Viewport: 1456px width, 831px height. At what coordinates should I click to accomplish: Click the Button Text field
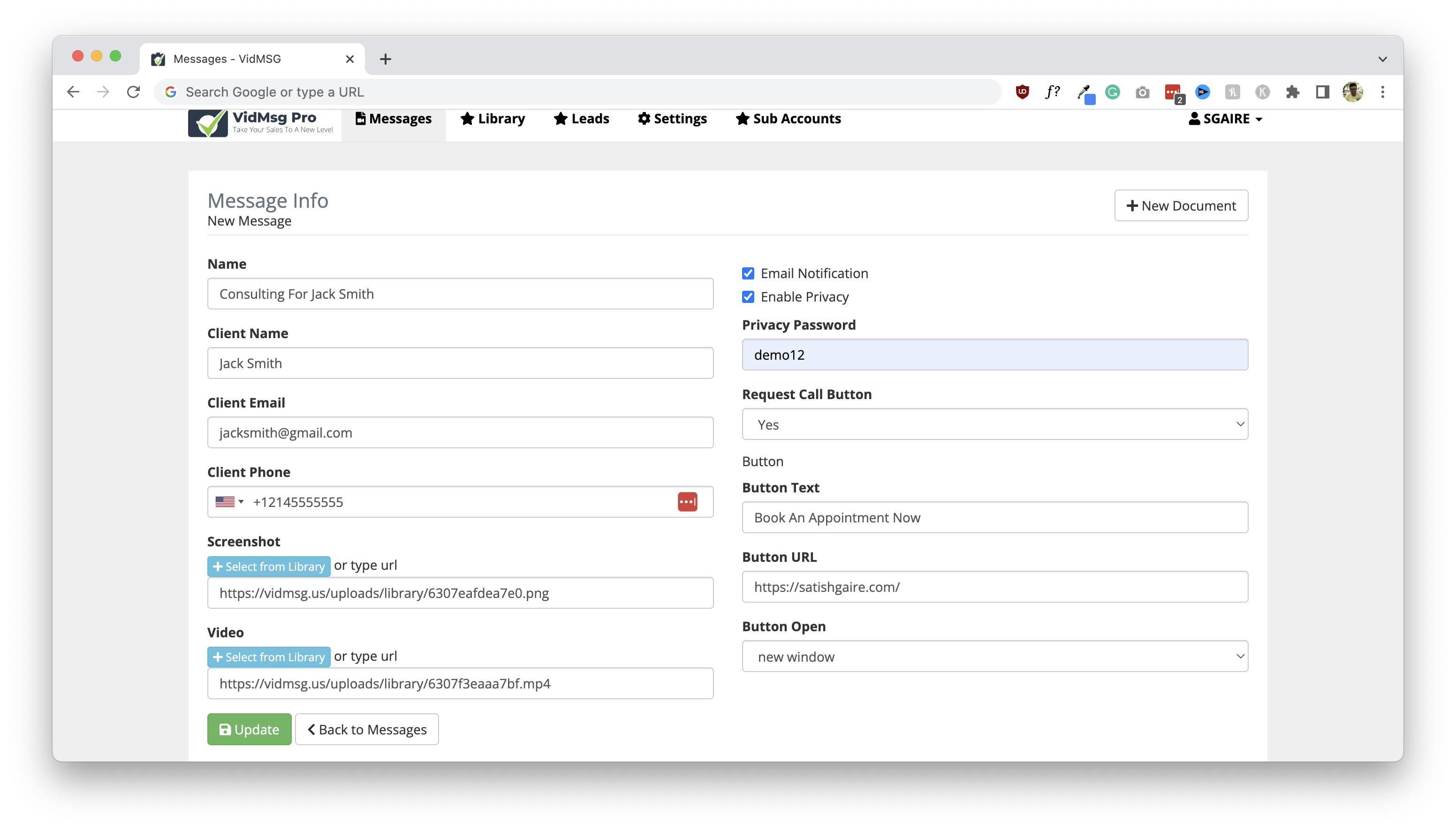click(x=995, y=518)
